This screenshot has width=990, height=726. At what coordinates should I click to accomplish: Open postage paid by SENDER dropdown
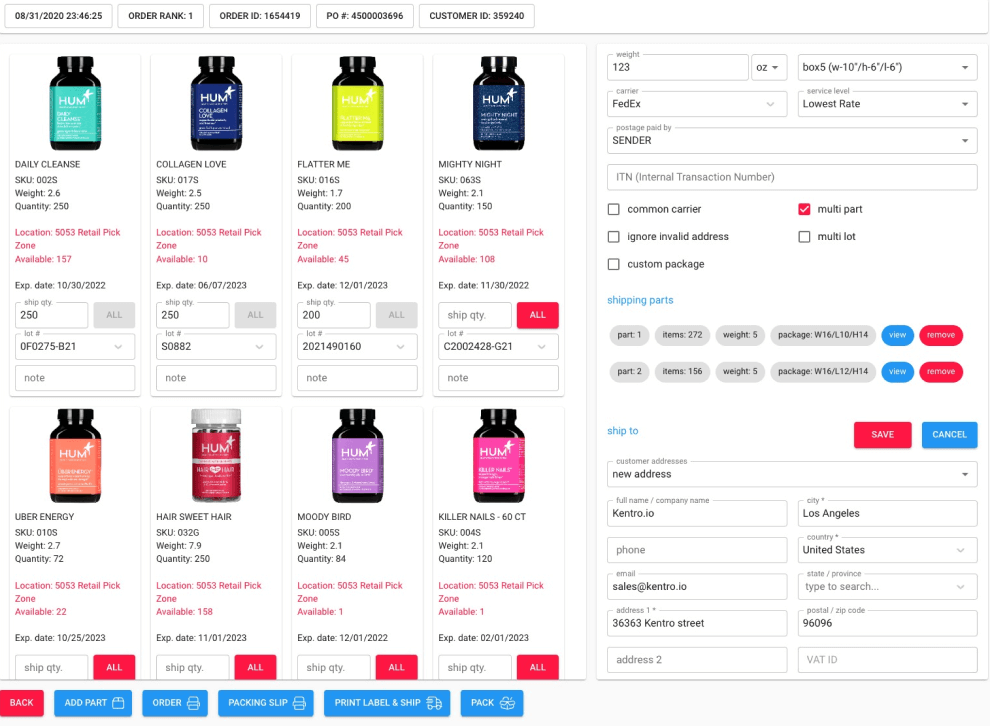tap(792, 141)
